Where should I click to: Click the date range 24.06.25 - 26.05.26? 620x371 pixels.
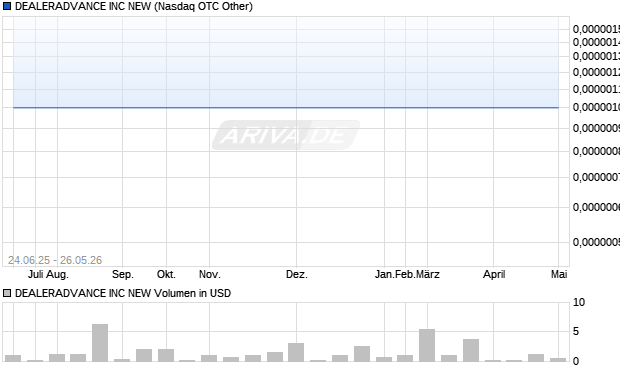tap(55, 260)
